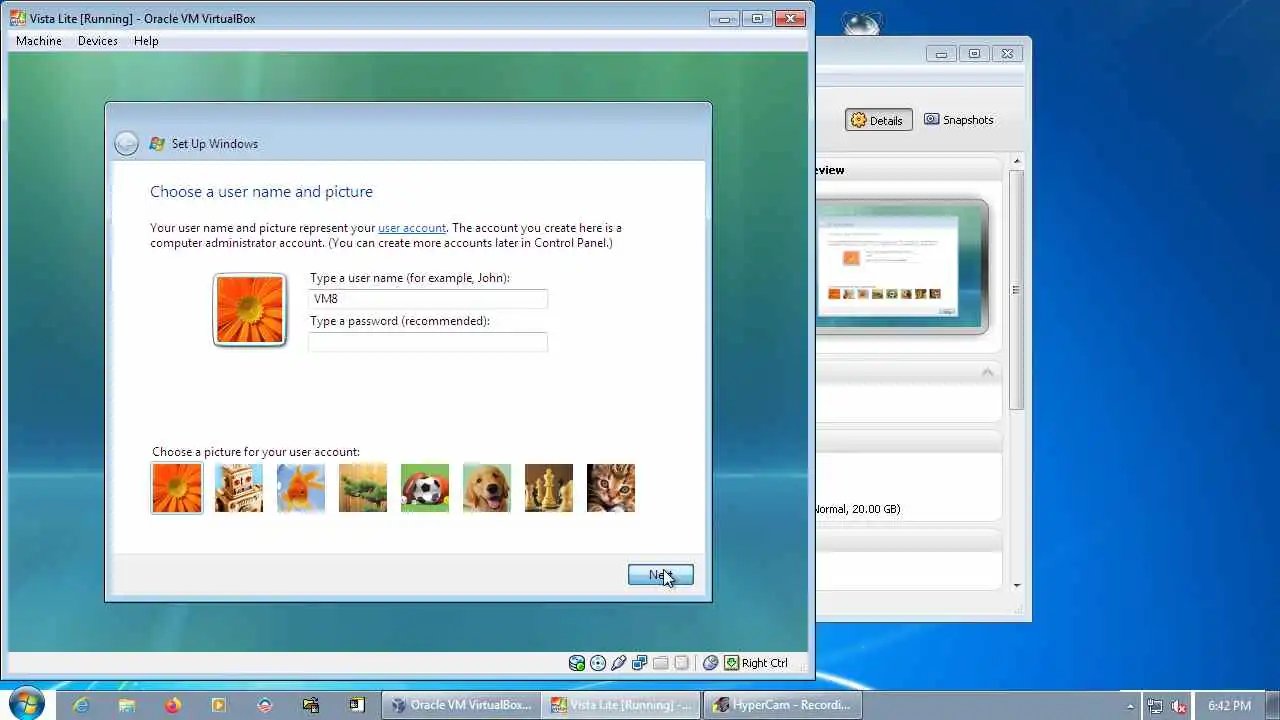Image resolution: width=1280 pixels, height=720 pixels.
Task: Switch to Details view in VirtualBox Manager
Action: pyautogui.click(x=878, y=120)
